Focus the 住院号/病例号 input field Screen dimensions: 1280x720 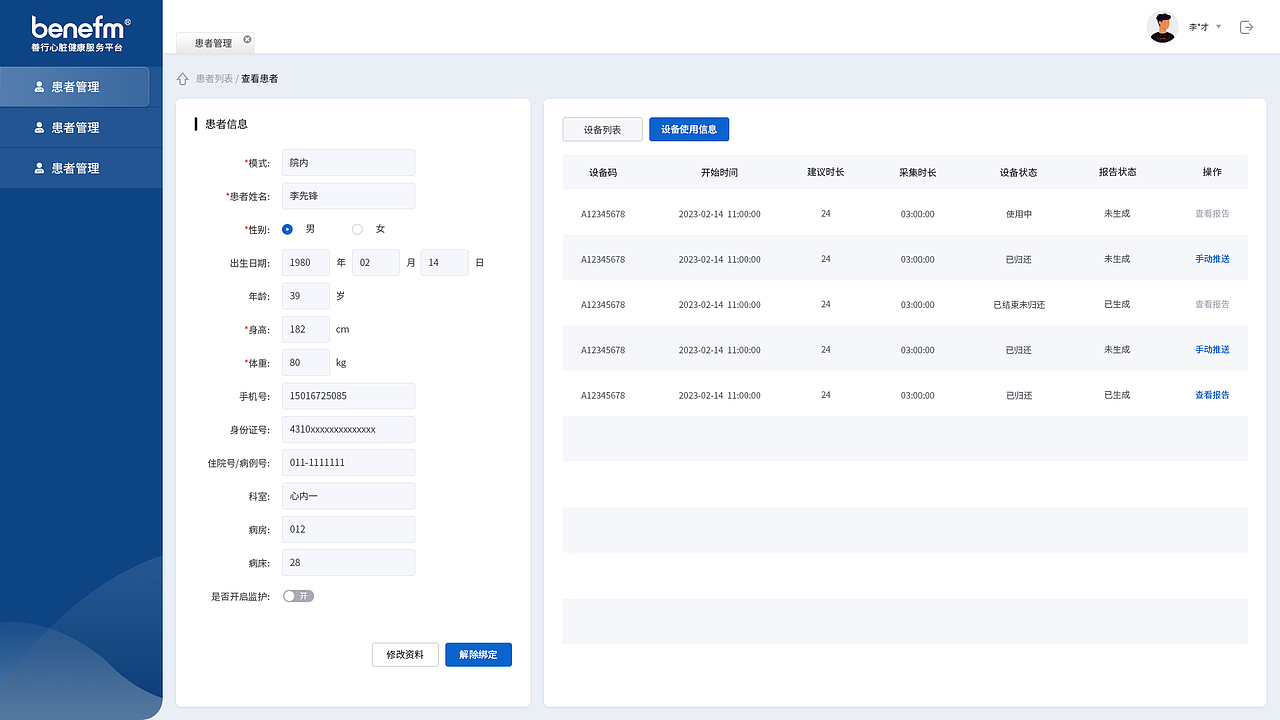point(348,463)
